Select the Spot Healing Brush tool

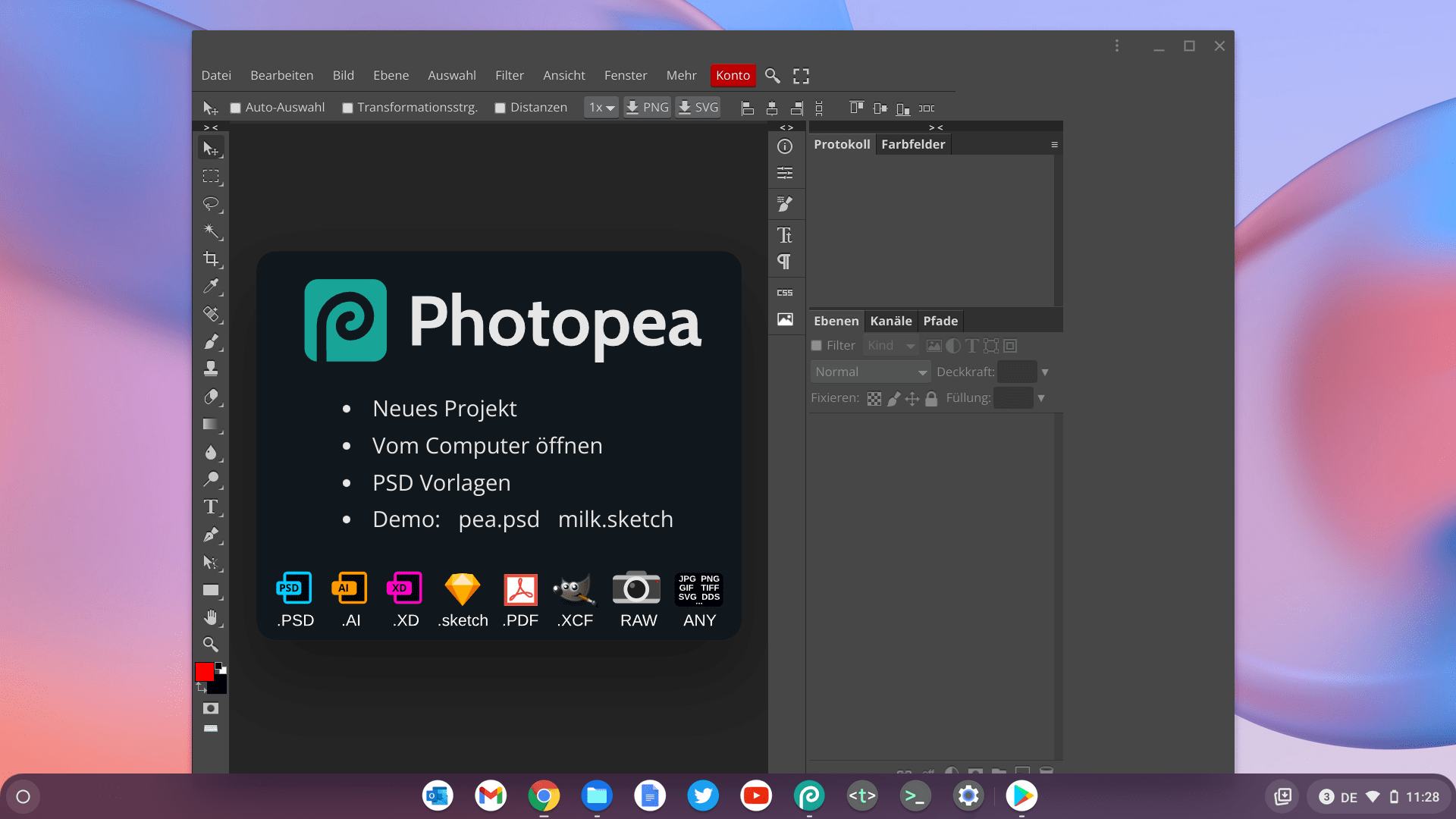(211, 314)
